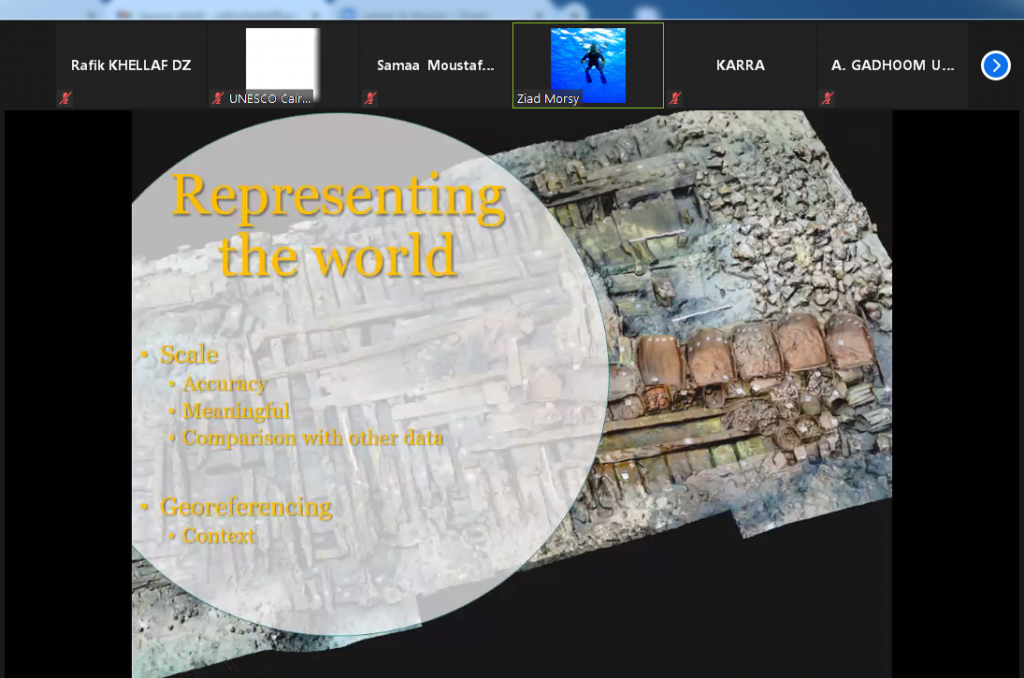Click the 'Accuracy' sub-bullet text
The height and width of the screenshot is (678, 1024).
click(x=224, y=384)
